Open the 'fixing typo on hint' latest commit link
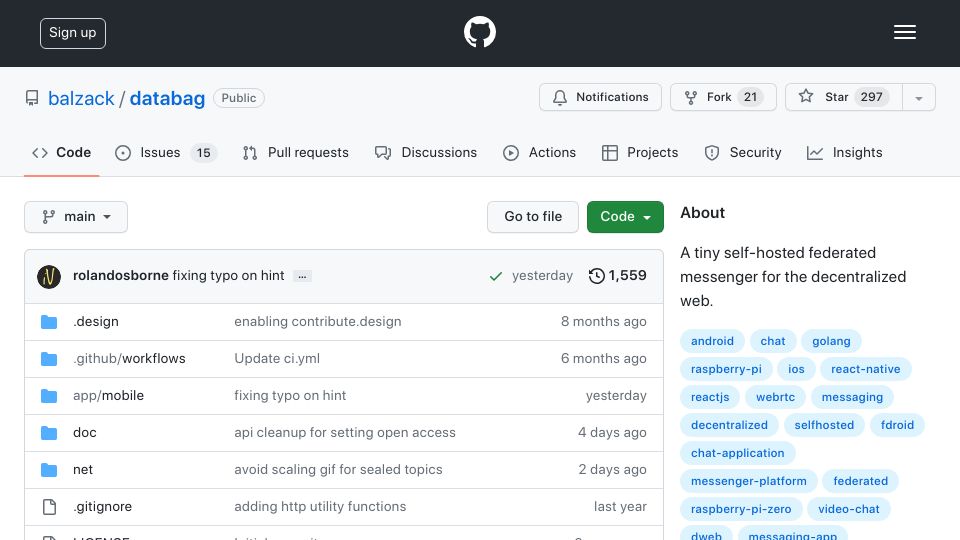 (228, 276)
